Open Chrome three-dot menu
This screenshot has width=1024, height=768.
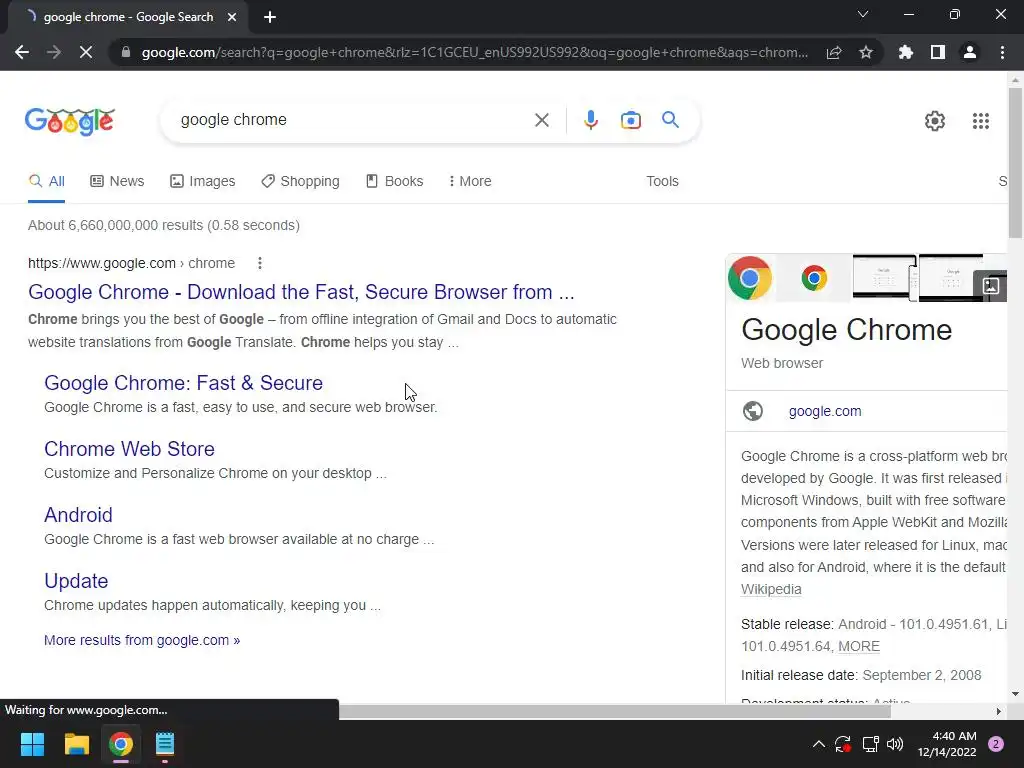click(x=1002, y=52)
